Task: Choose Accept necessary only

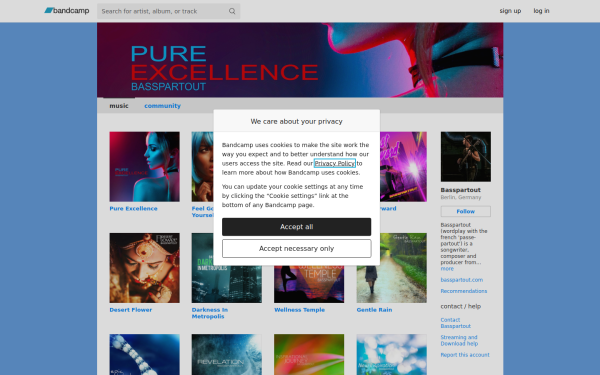Action: (x=297, y=249)
